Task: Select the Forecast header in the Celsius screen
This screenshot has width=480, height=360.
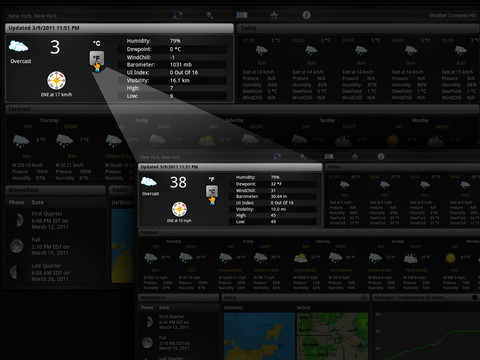Action: (x=242, y=109)
